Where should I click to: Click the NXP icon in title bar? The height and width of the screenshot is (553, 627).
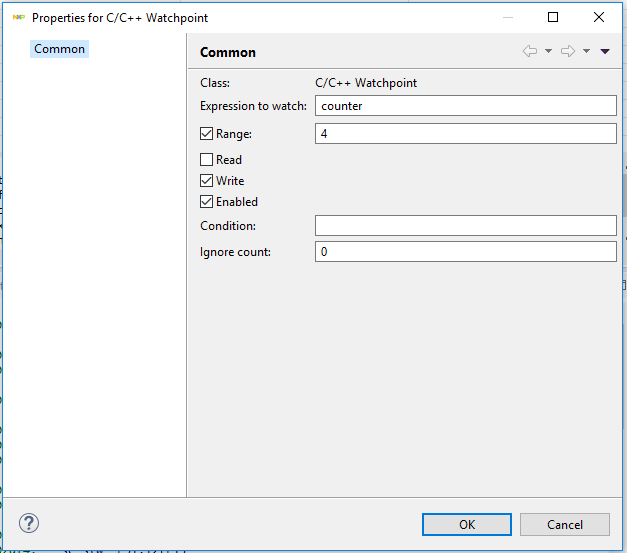[18, 18]
